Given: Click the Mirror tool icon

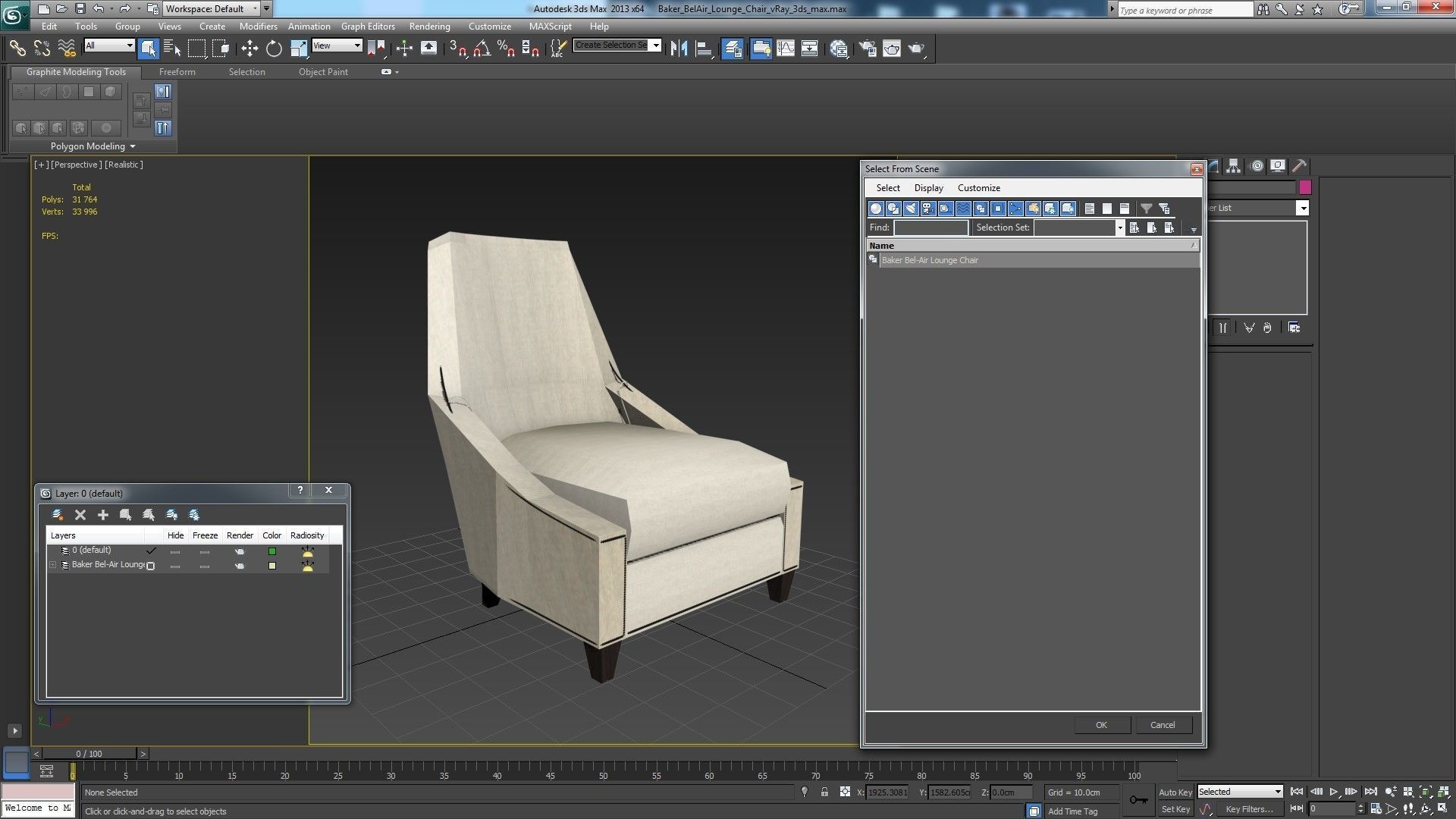Looking at the screenshot, I should click(x=679, y=49).
